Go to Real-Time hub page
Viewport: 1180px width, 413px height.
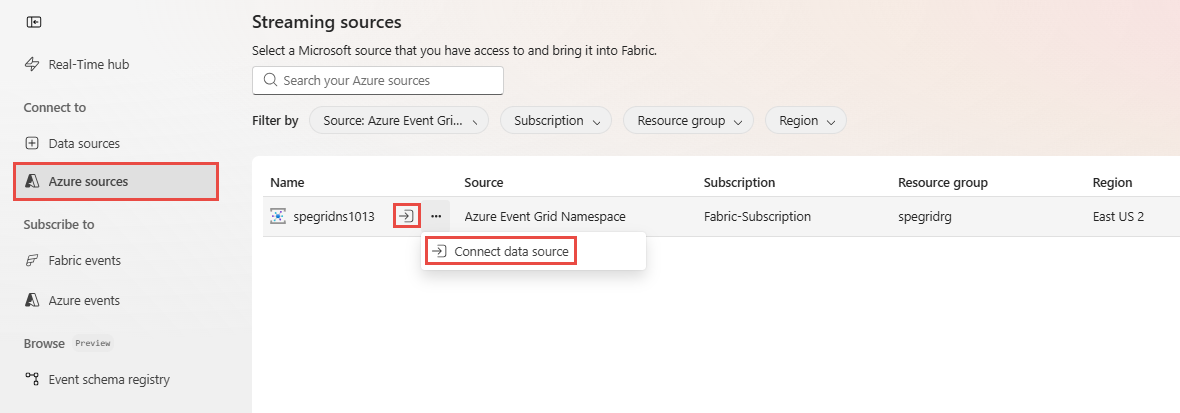point(89,64)
